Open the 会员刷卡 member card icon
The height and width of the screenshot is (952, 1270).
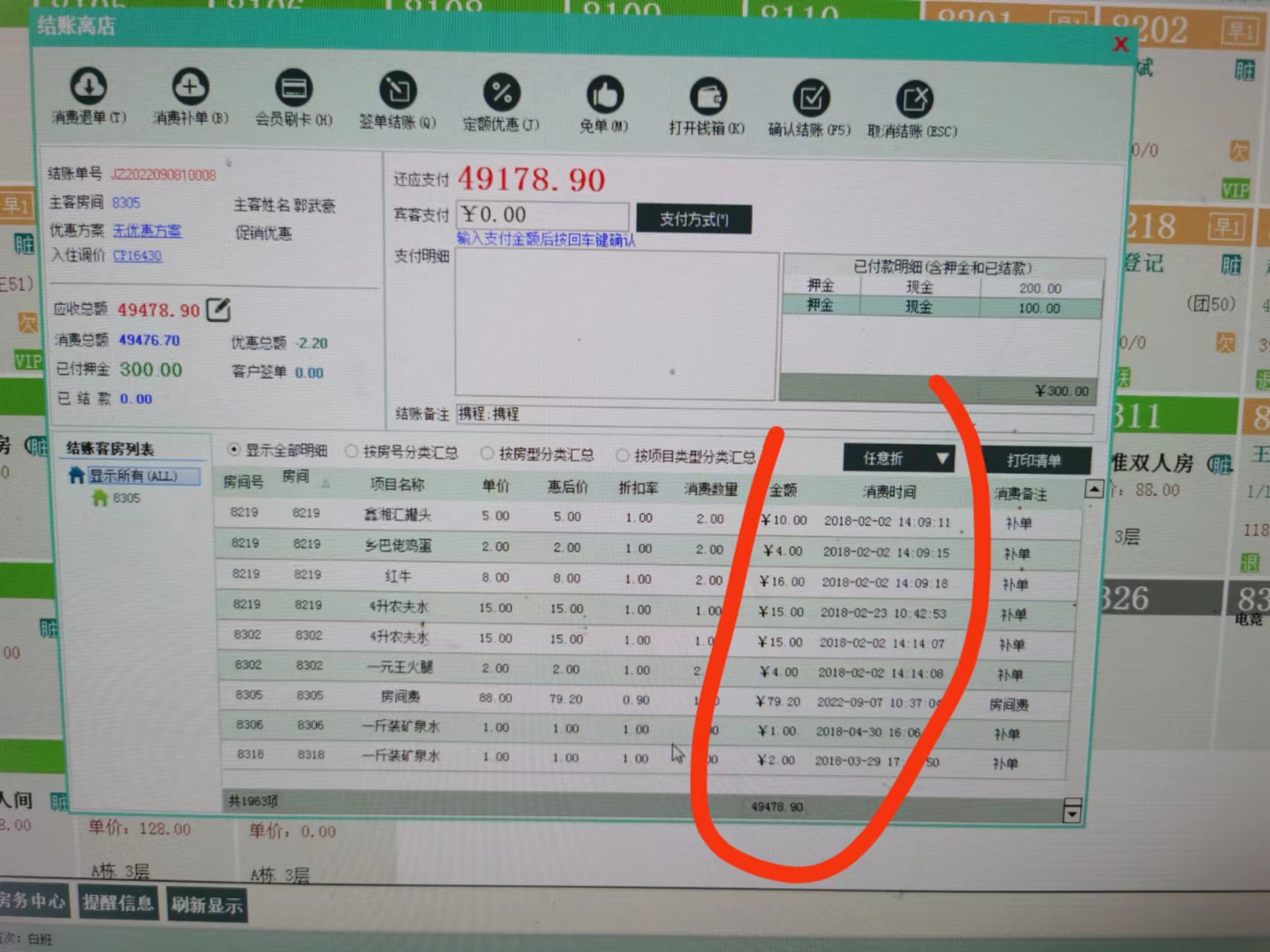pyautogui.click(x=294, y=89)
